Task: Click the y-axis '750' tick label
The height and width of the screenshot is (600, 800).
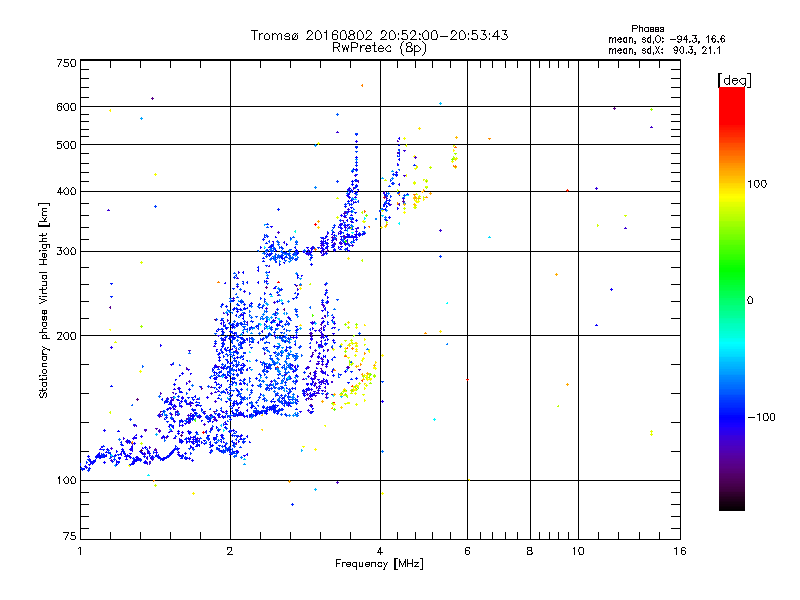Action: point(66,63)
